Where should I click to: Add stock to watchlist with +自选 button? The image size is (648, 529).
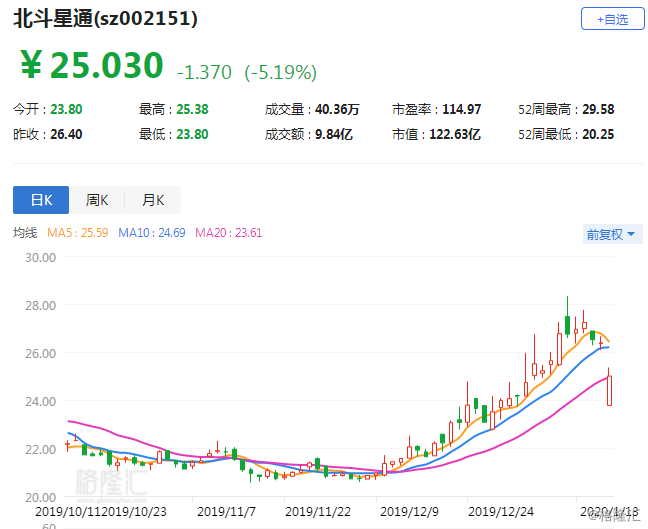[x=612, y=19]
